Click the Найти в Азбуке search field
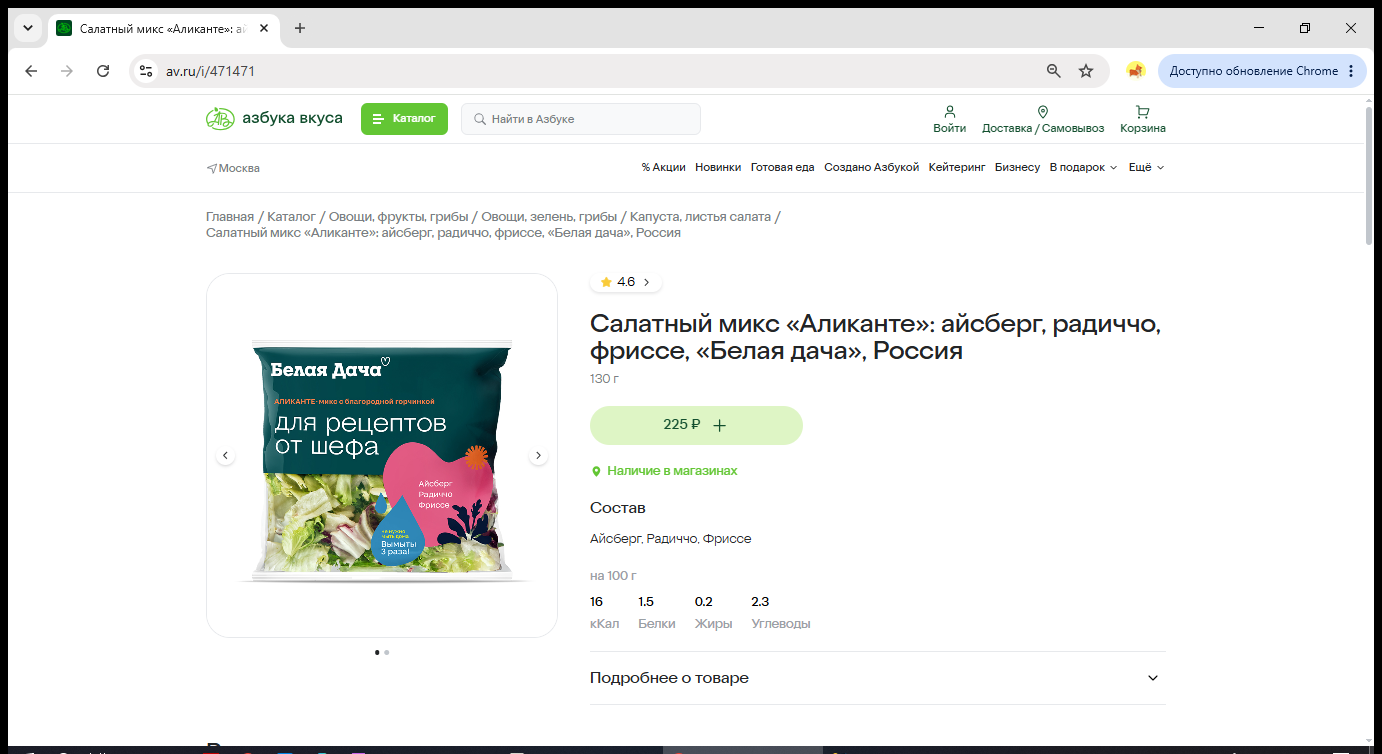The image size is (1382, 754). pyautogui.click(x=581, y=119)
